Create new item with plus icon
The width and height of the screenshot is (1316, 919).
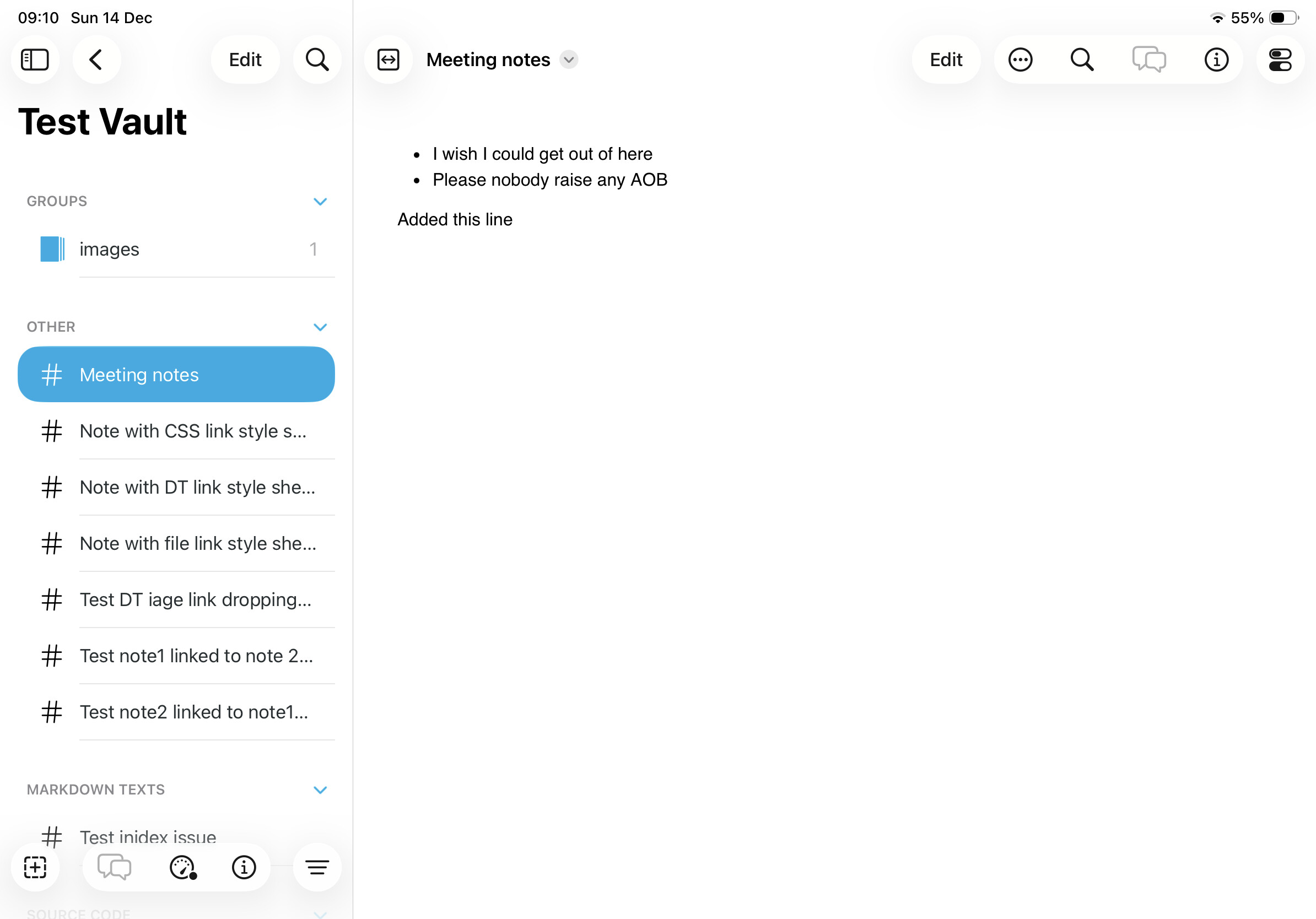pyautogui.click(x=35, y=867)
